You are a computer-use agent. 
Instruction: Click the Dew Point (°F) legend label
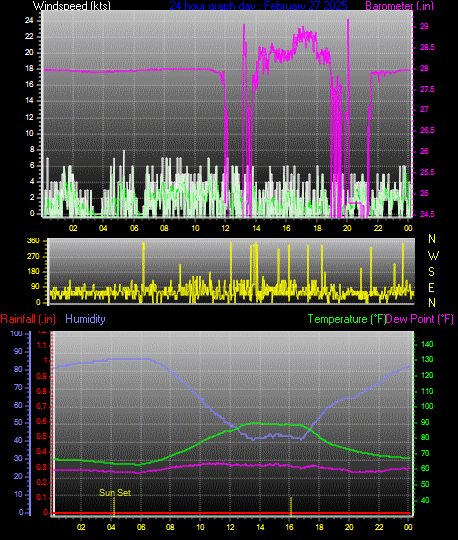pos(419,319)
